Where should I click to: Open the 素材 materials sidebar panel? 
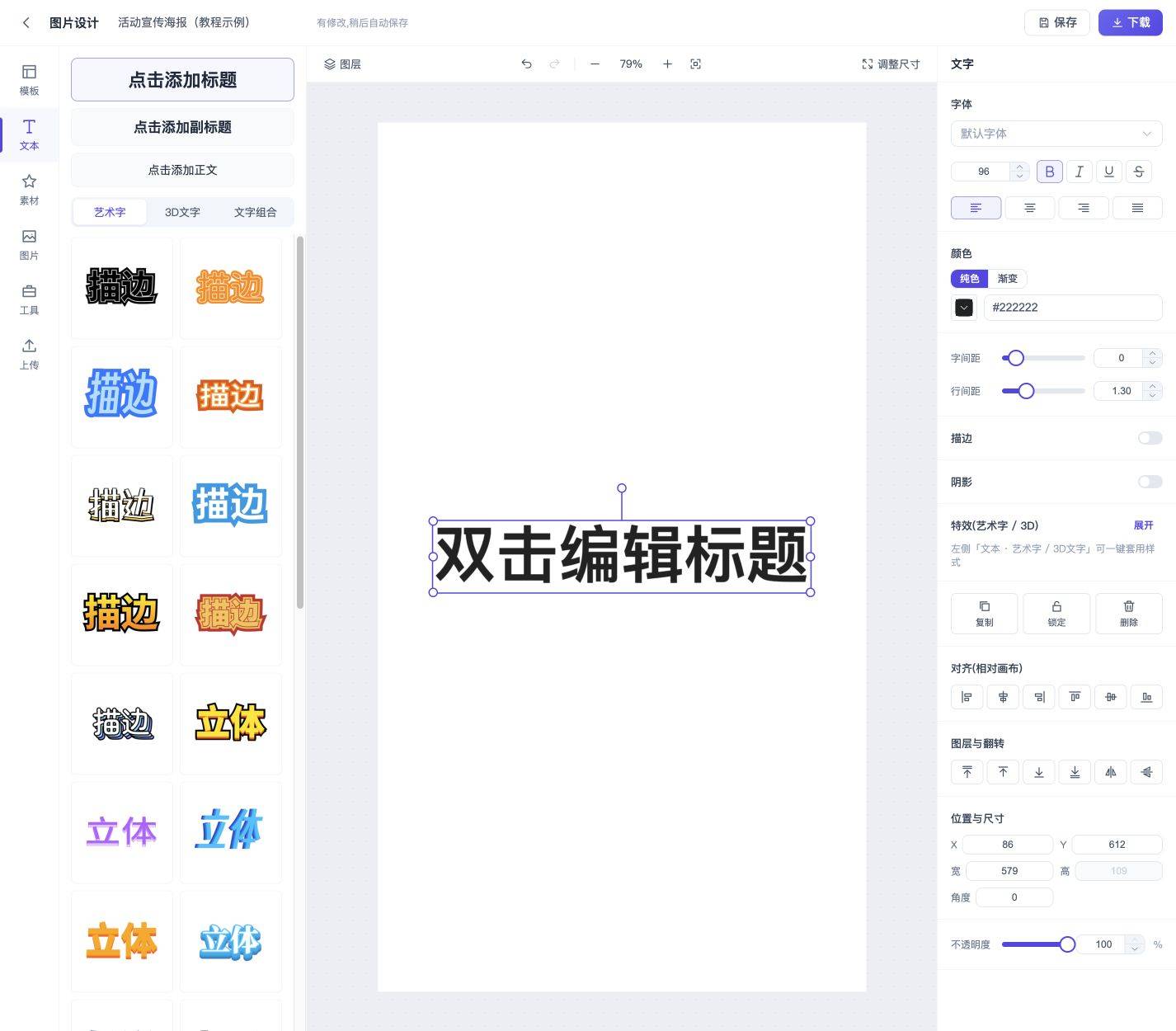pyautogui.click(x=29, y=190)
